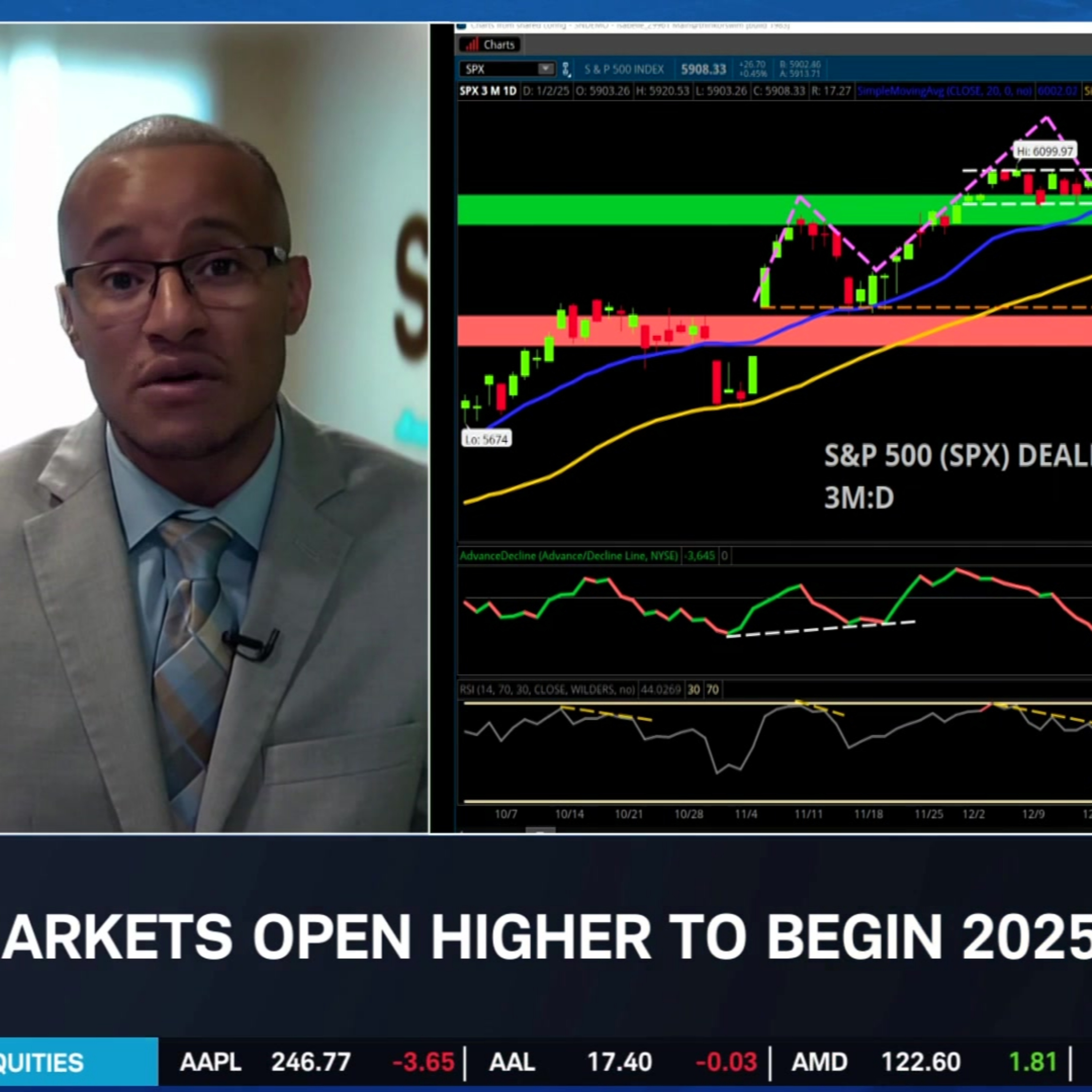Click the RSI oversold value 30 box
This screenshot has height=1092, width=1092.
tap(693, 689)
